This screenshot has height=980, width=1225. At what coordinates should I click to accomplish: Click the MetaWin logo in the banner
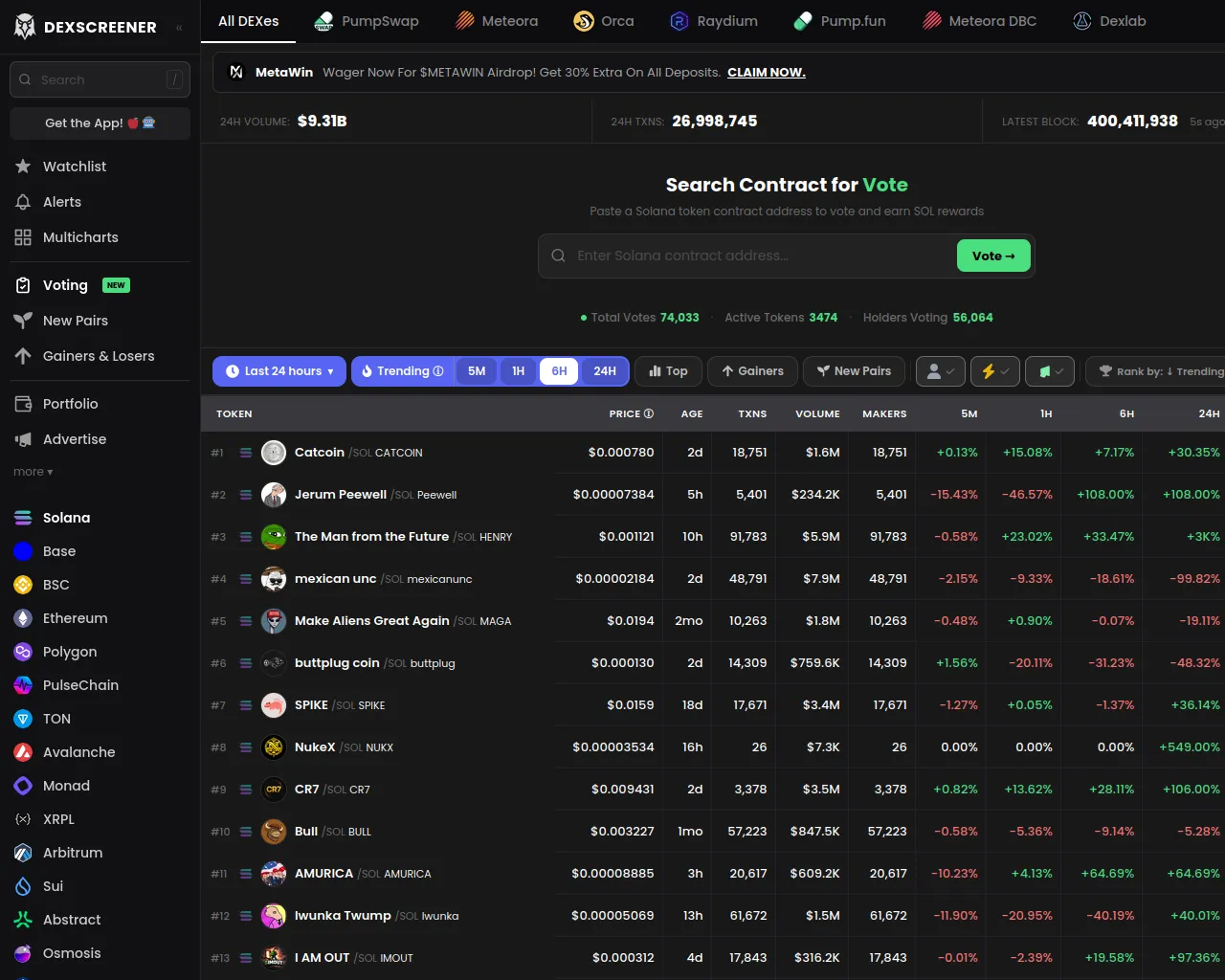point(236,72)
